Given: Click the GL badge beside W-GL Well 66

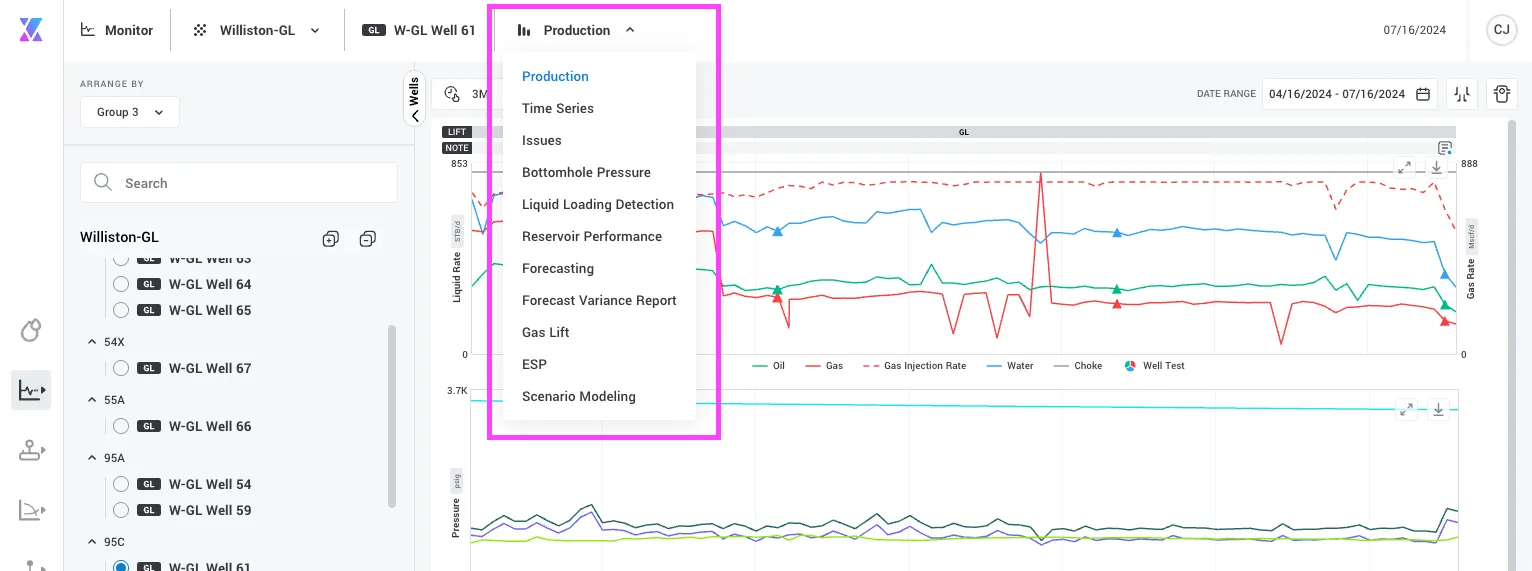Looking at the screenshot, I should tap(149, 426).
